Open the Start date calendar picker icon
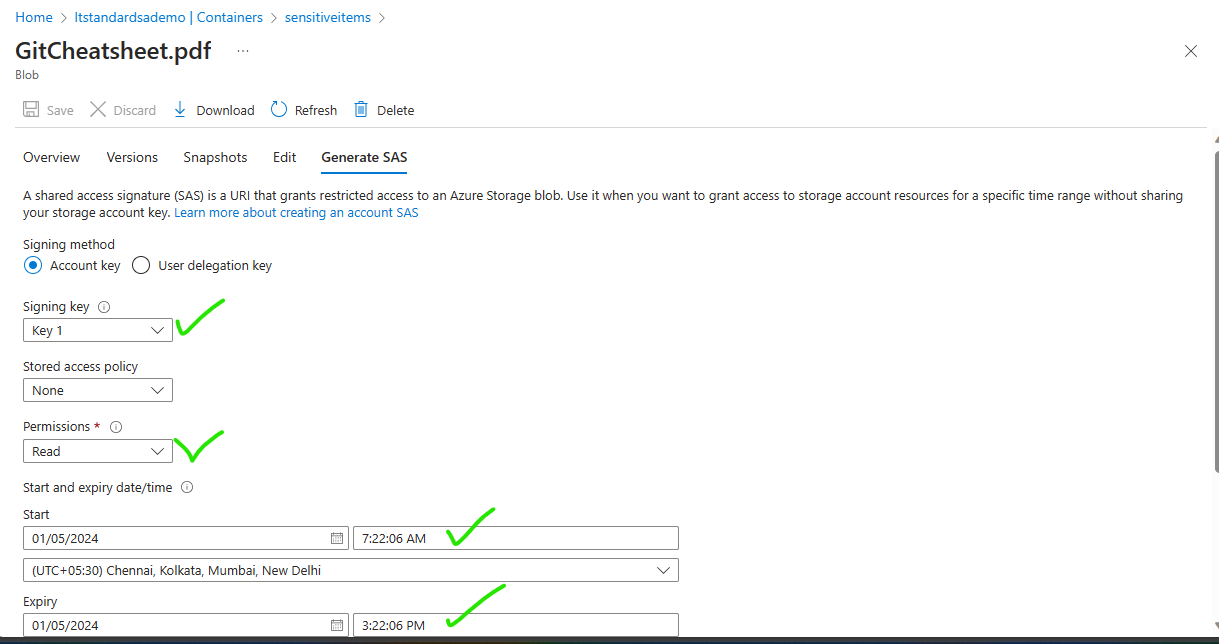 [337, 538]
